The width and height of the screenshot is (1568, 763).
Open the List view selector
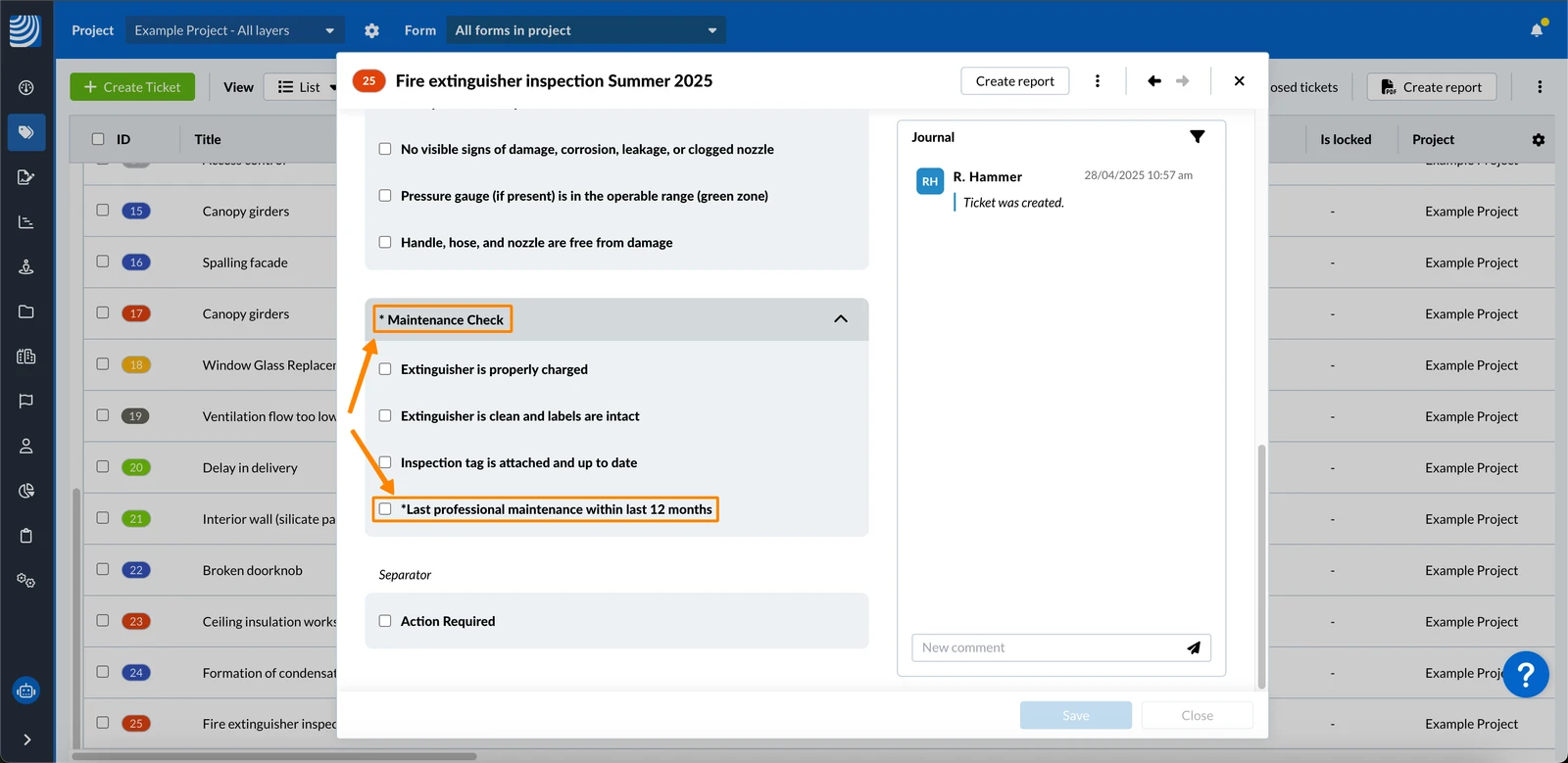[x=306, y=87]
